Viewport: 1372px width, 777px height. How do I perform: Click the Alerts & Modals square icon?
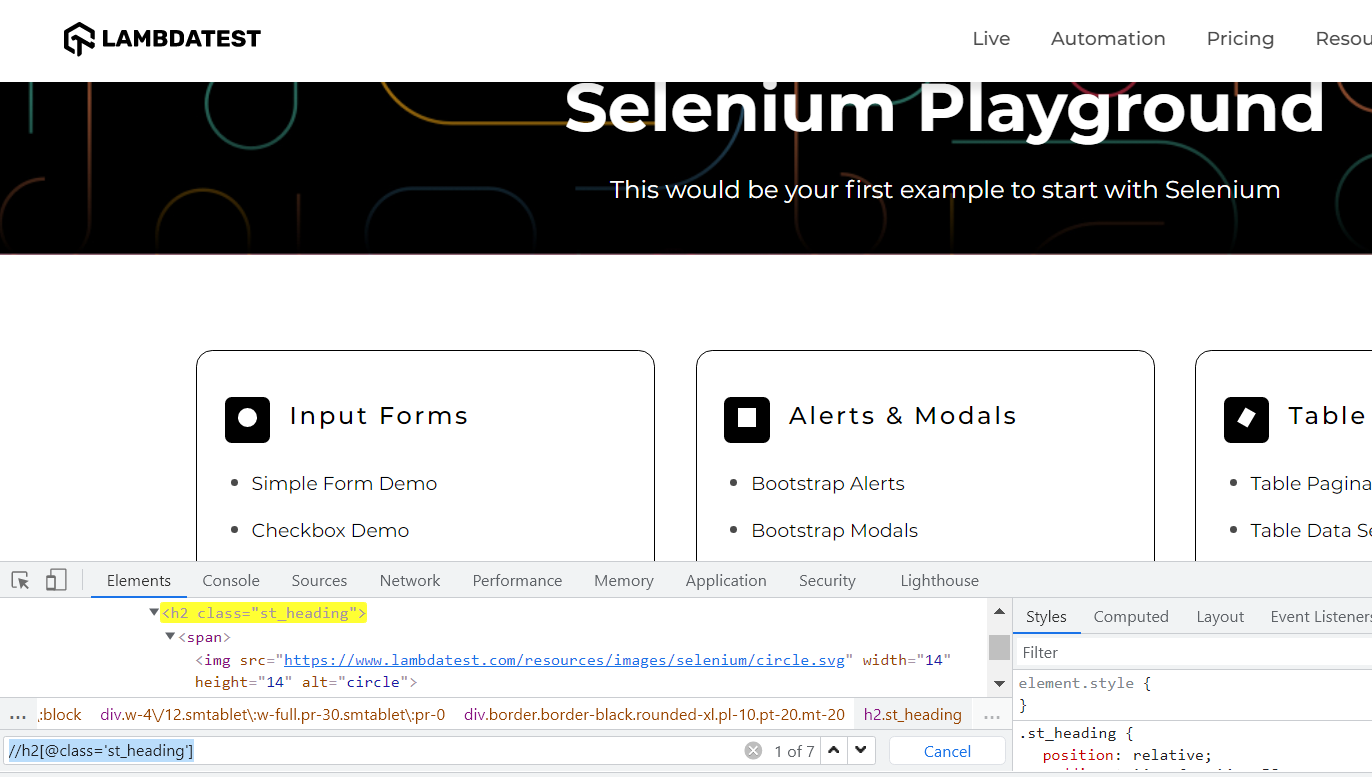click(747, 419)
